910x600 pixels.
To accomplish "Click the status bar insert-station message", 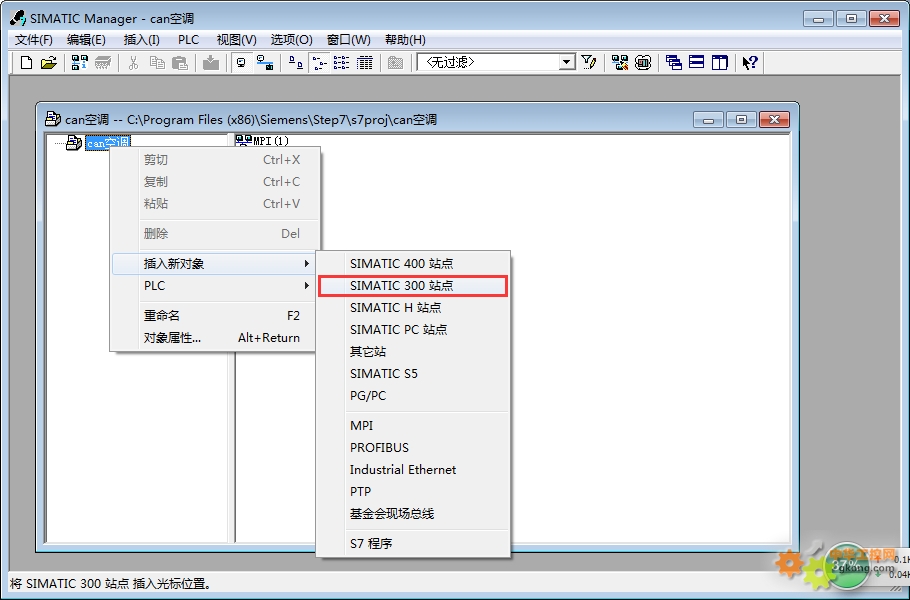I will click(x=110, y=584).
